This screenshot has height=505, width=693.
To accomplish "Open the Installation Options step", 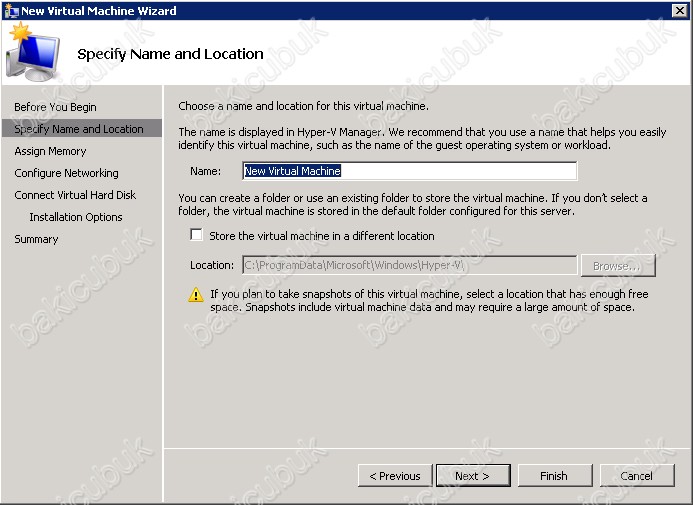I will tap(76, 217).
